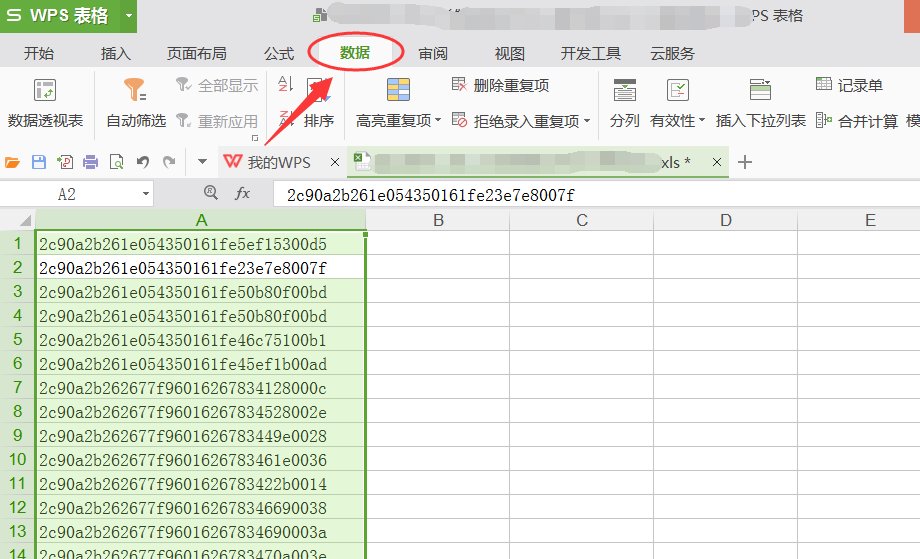The height and width of the screenshot is (559, 920).
Task: Expand the 拒绝录入重复项 dropdown arrow
Action: (x=587, y=121)
